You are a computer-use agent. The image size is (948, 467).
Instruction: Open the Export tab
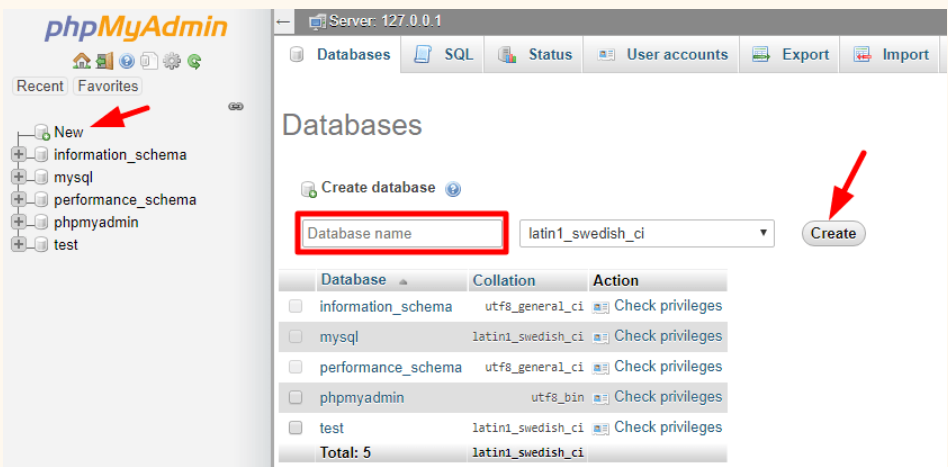(790, 54)
